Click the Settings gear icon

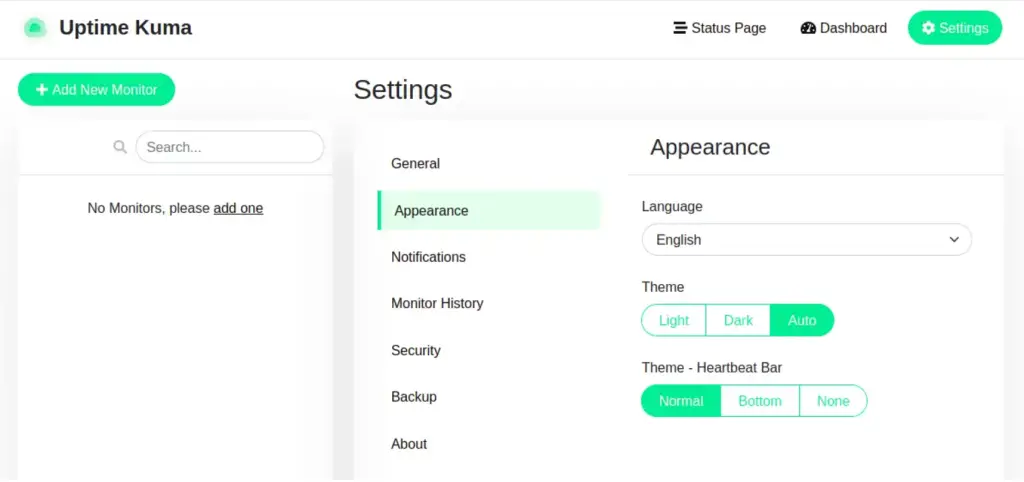(928, 28)
